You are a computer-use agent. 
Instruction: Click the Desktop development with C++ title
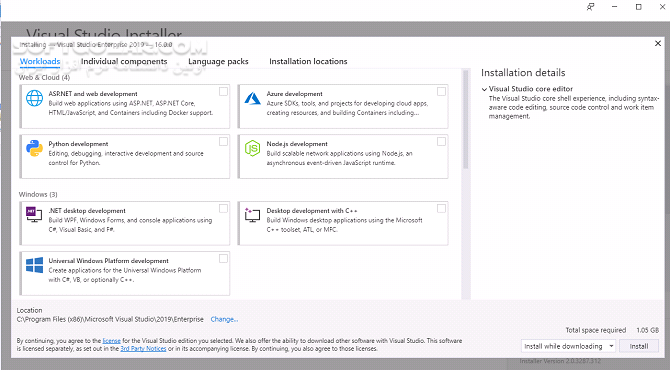[x=312, y=211]
